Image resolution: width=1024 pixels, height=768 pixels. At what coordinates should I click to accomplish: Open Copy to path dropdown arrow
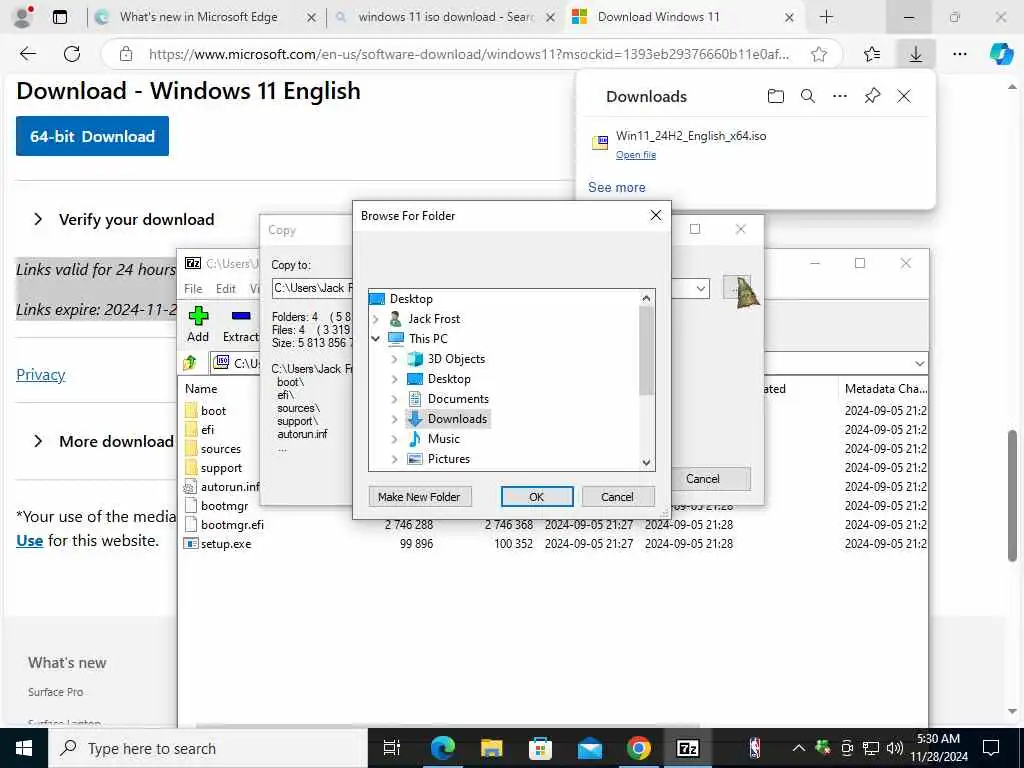[x=701, y=288]
